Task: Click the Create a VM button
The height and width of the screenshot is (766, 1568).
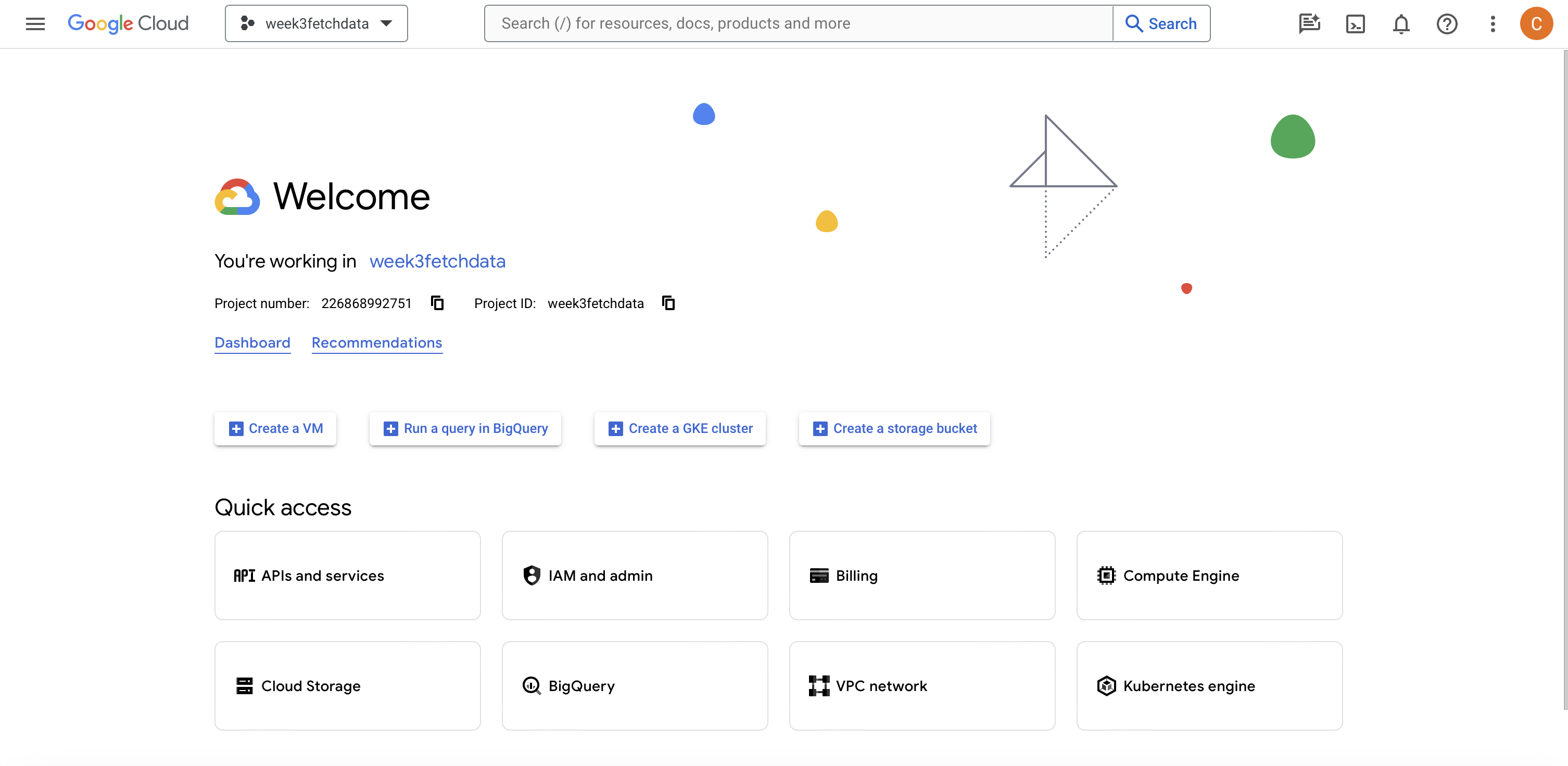Action: click(x=275, y=428)
